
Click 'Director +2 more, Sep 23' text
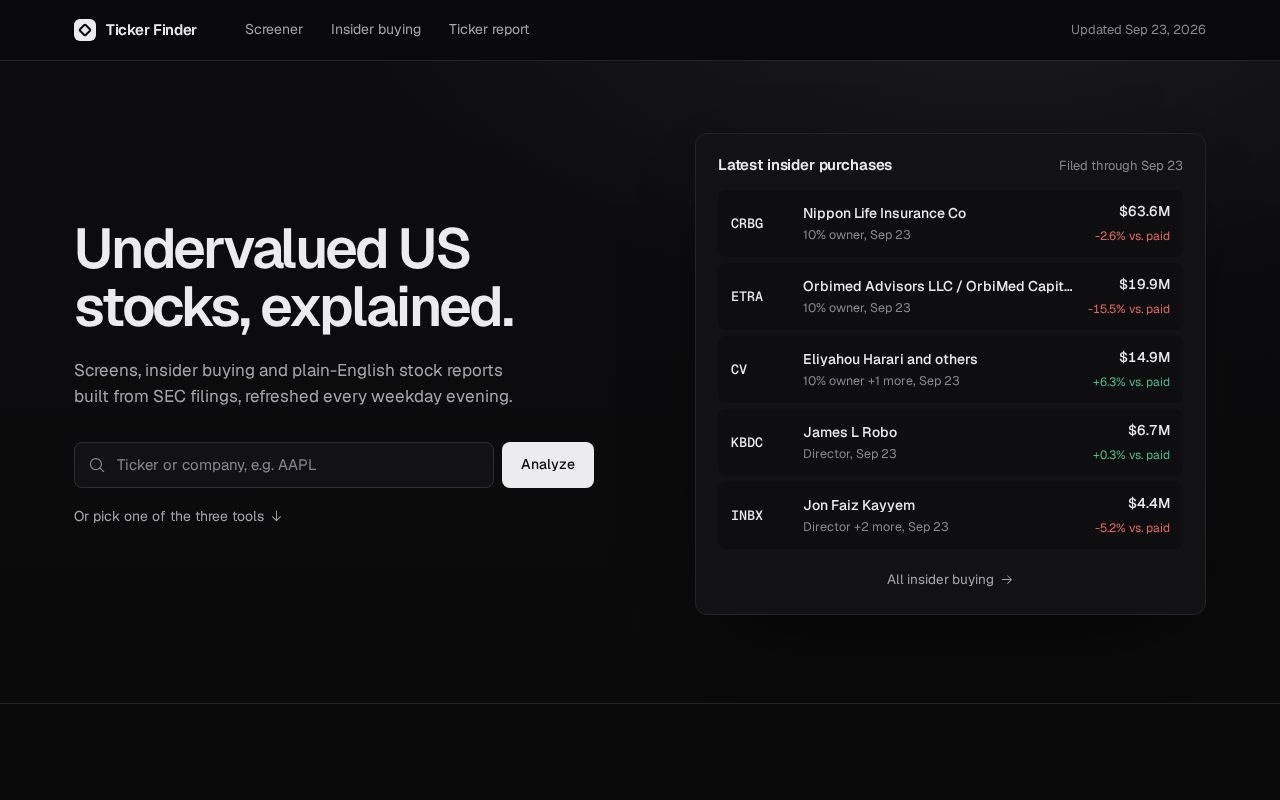(x=876, y=527)
